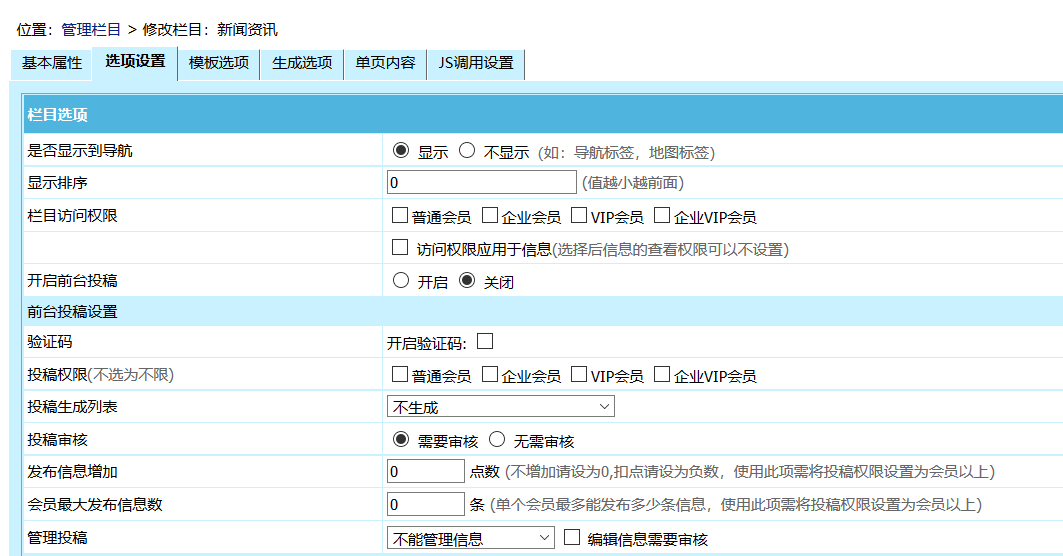Screen dimensions: 1063x556
Task: Click the 是否显示到导航 row label
Action: point(80,151)
